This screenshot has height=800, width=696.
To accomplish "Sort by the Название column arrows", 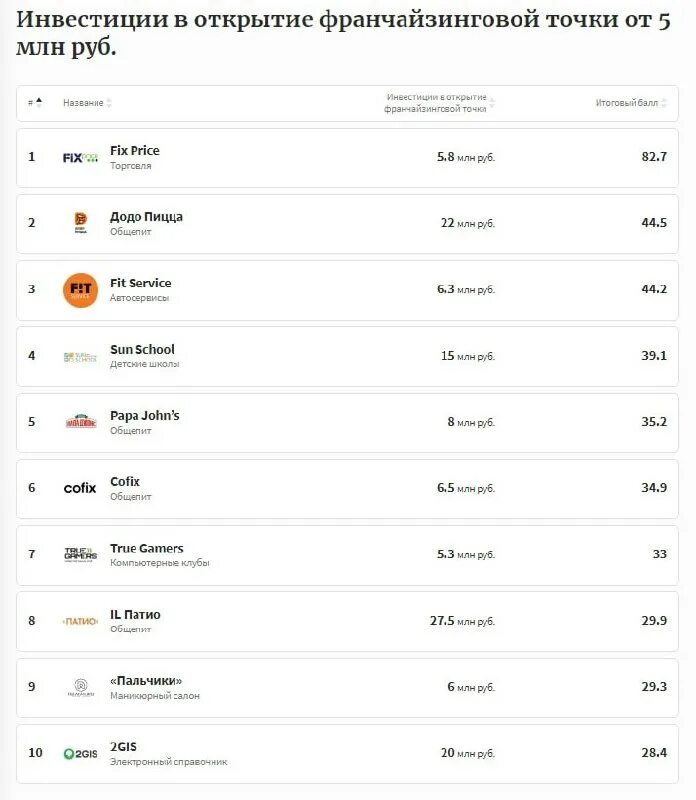I will (x=109, y=103).
